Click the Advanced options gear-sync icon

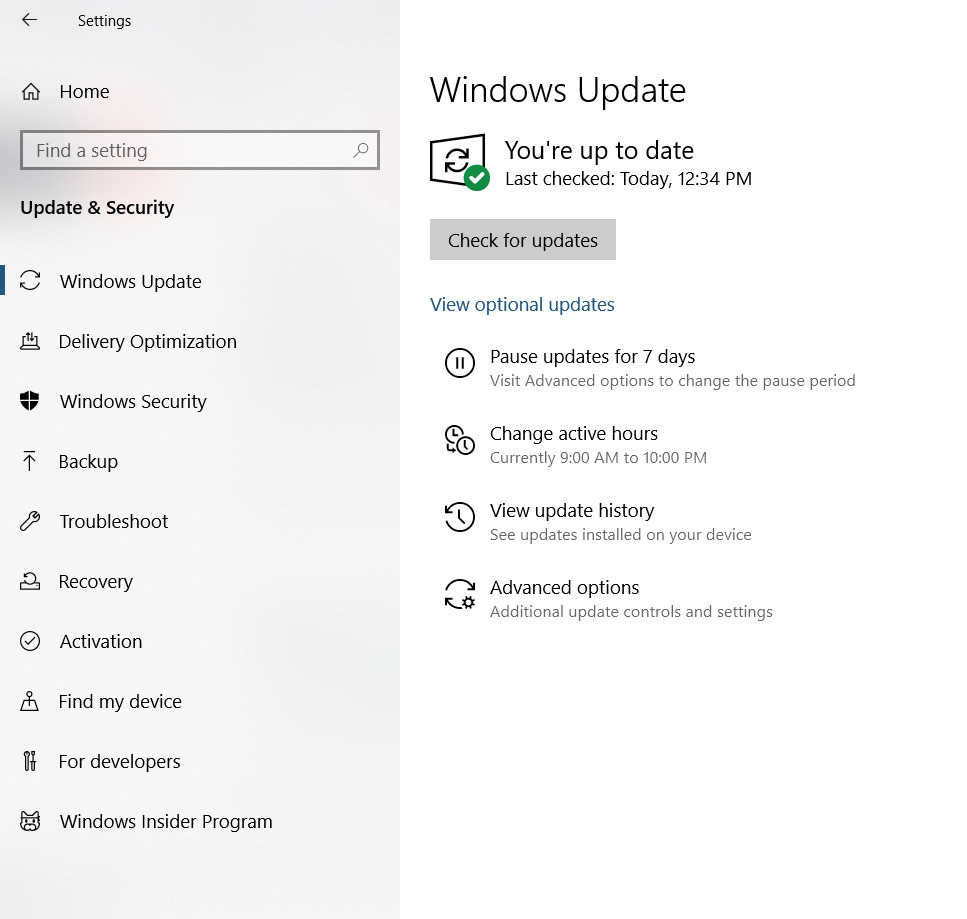click(459, 594)
